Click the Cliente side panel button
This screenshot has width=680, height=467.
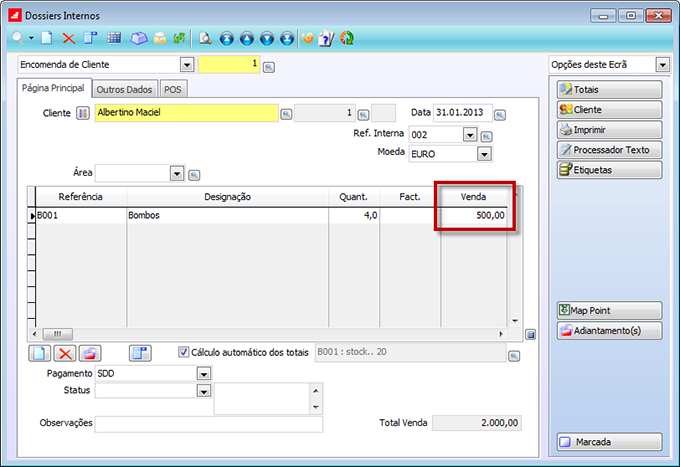pyautogui.click(x=609, y=110)
